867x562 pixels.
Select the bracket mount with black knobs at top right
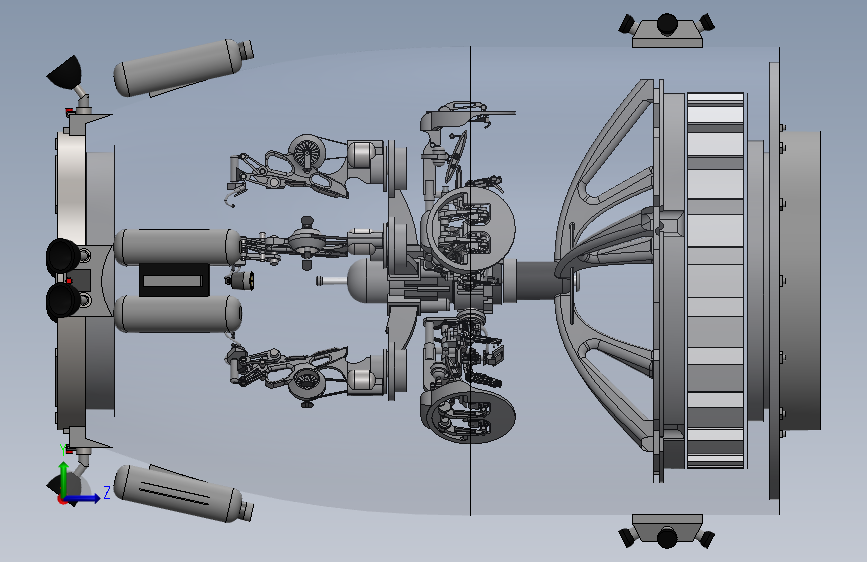tap(667, 30)
